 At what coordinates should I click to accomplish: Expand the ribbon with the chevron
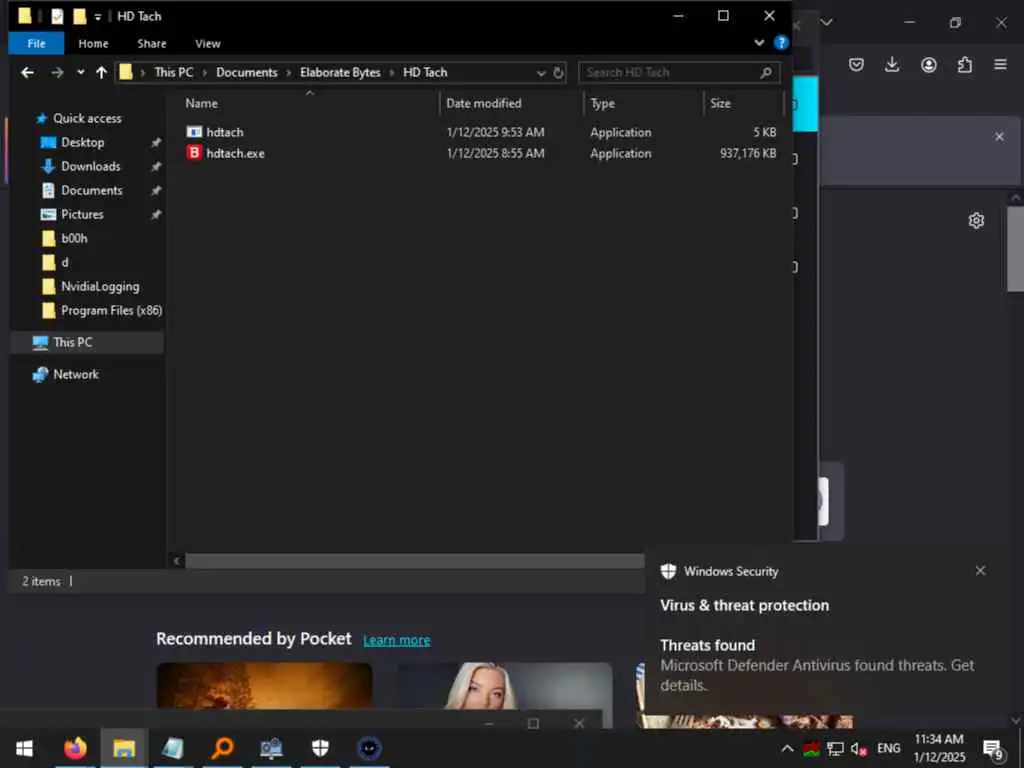(759, 43)
